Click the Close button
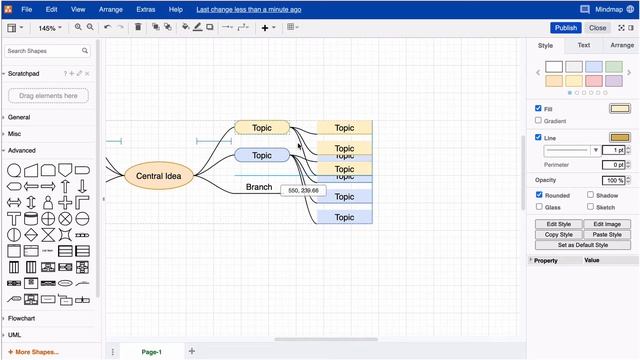640x360 pixels. tap(598, 28)
